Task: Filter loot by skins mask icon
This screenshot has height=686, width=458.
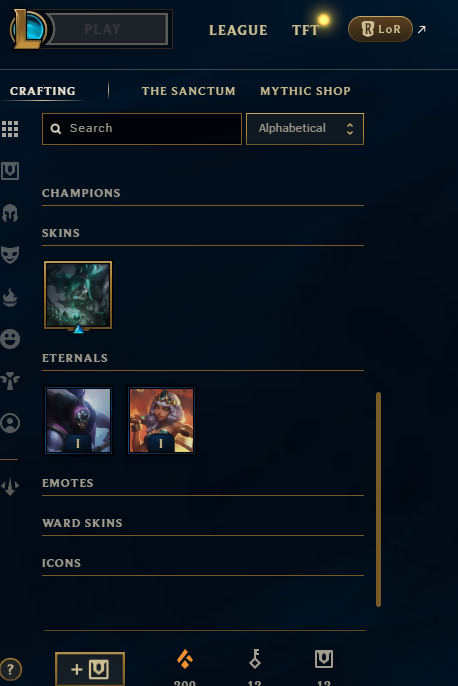Action: click(10, 255)
